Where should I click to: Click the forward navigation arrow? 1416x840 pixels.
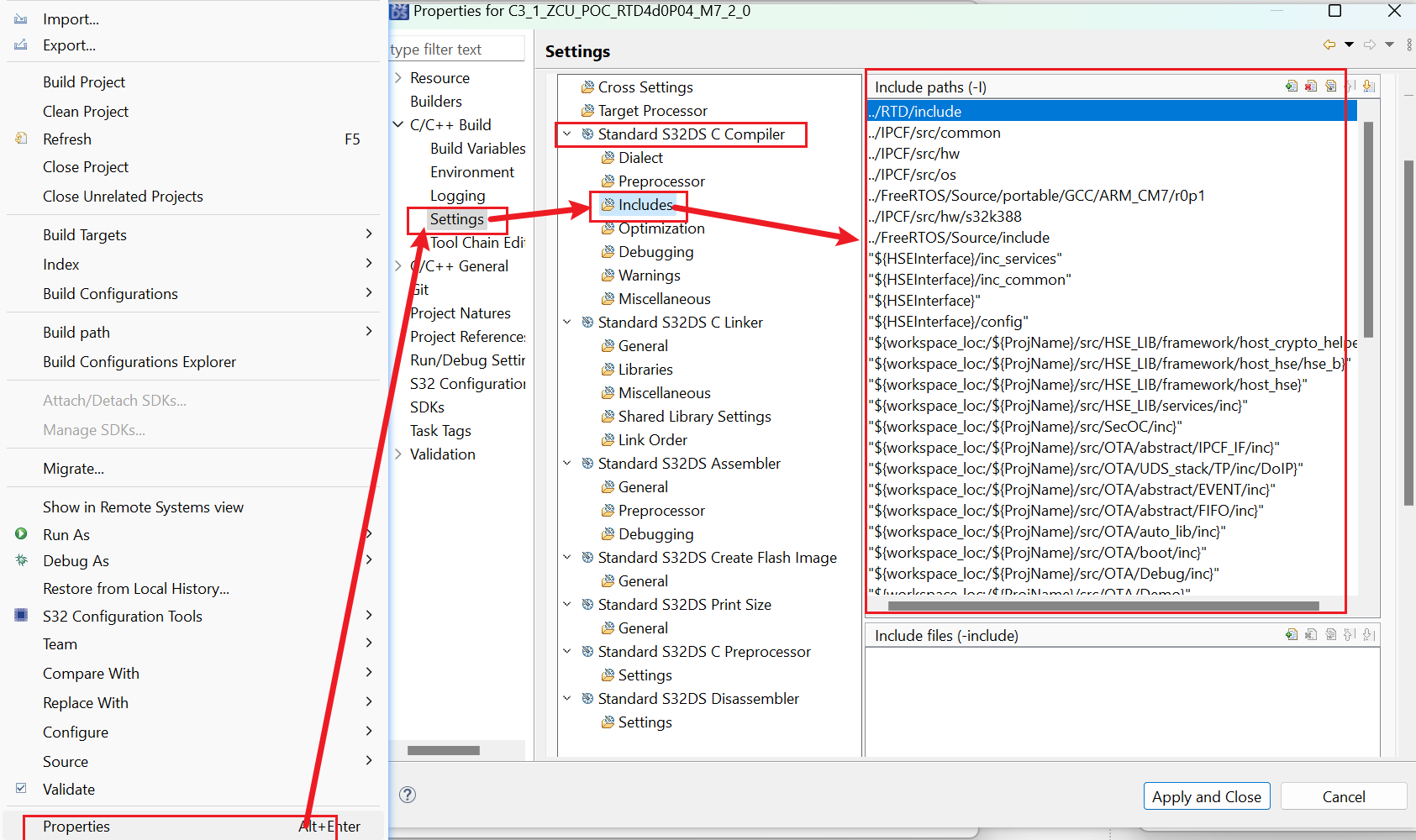(1369, 44)
